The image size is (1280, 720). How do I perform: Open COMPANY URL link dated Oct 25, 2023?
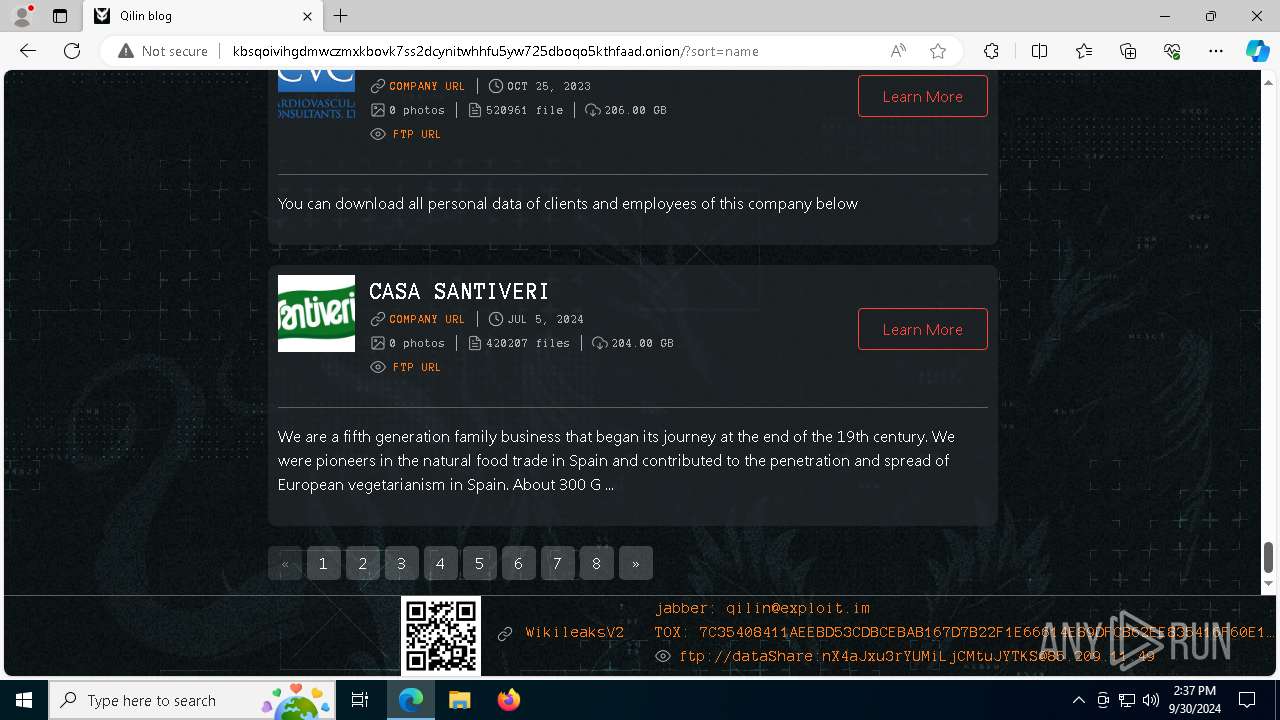coord(427,86)
